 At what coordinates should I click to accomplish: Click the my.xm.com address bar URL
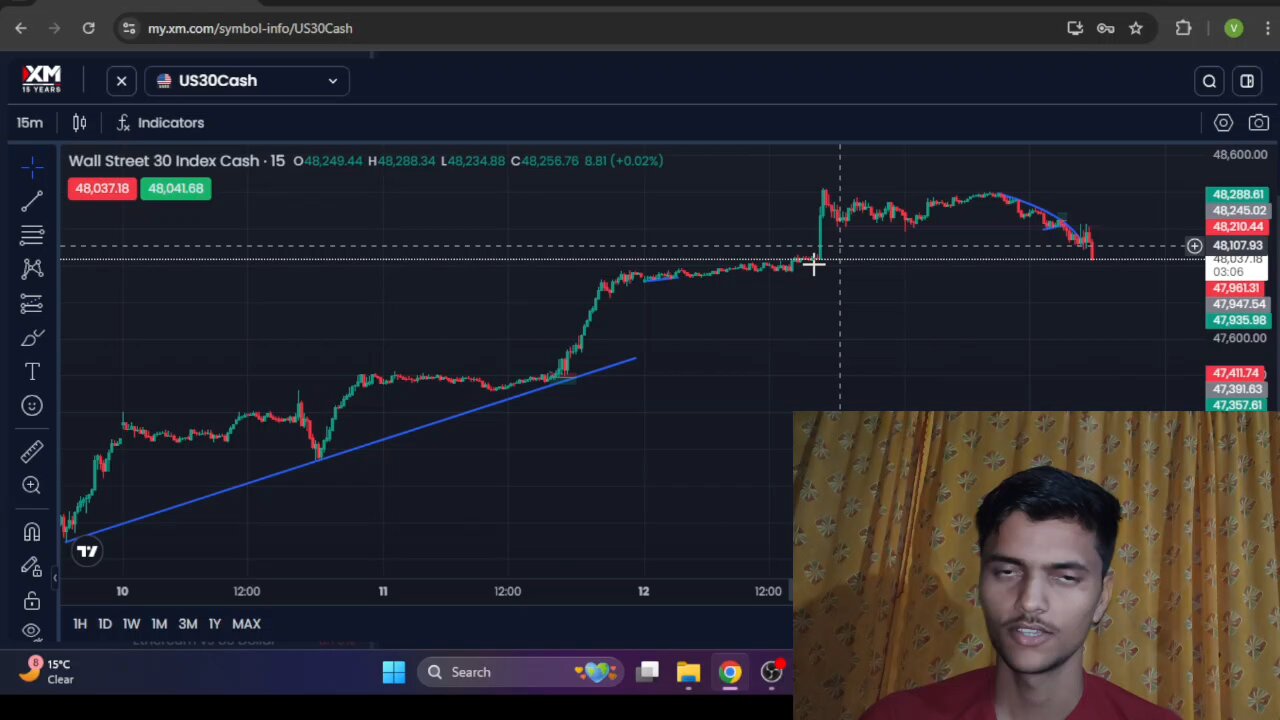coord(250,28)
